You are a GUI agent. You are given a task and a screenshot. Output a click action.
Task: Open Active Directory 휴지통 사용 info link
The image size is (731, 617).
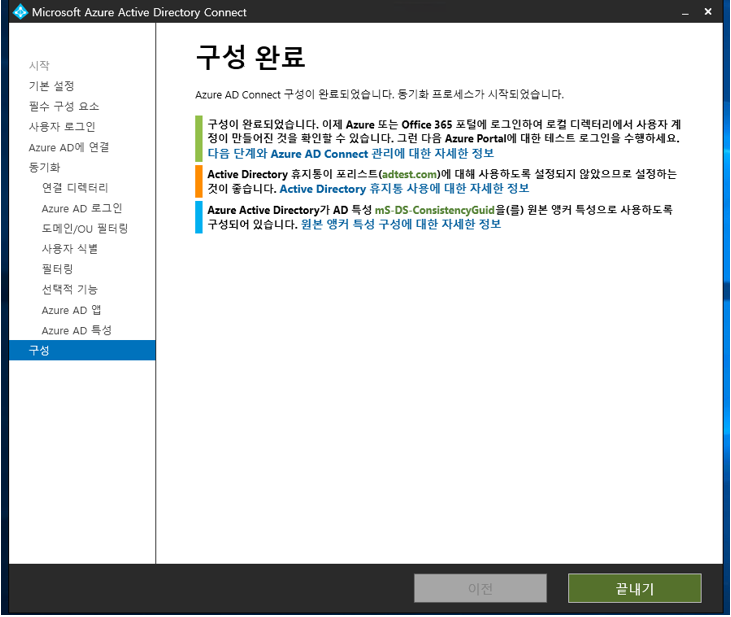point(404,188)
